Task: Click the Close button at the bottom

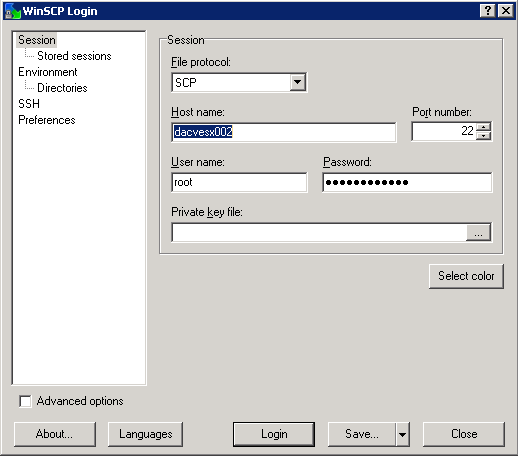Action: [x=464, y=434]
